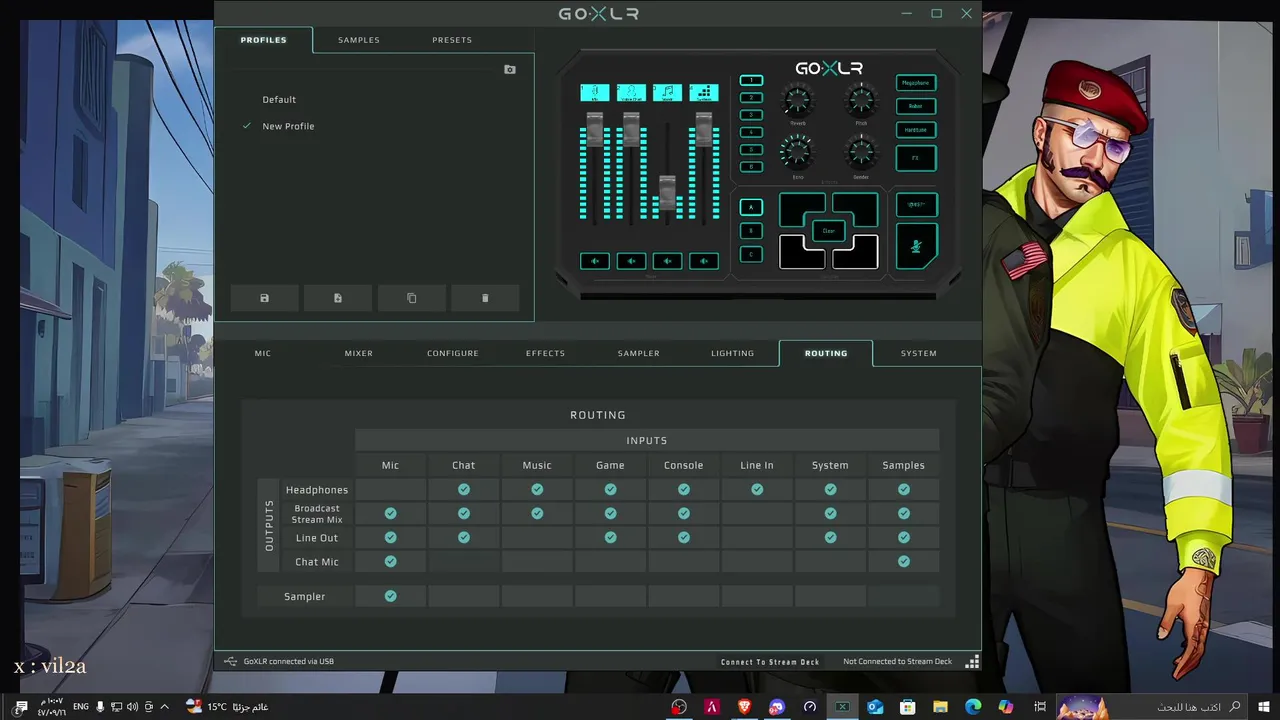Enable Music routing to Line Out
Viewport: 1280px width, 720px height.
pyautogui.click(x=537, y=537)
